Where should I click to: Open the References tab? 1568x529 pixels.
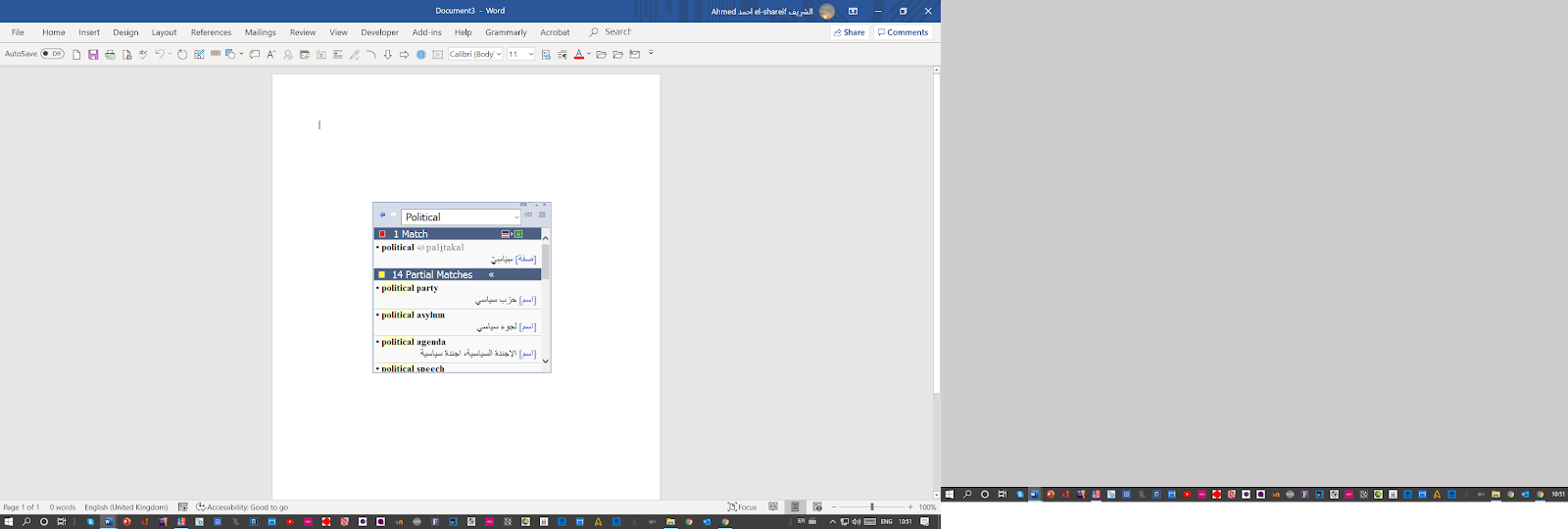pos(211,32)
